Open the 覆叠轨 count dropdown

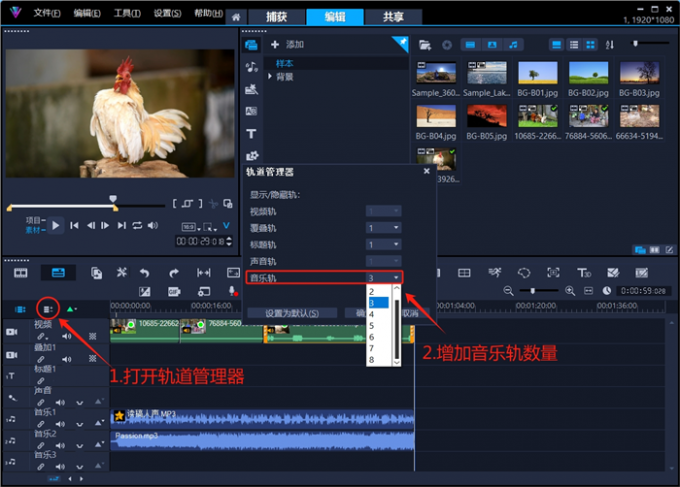(x=383, y=228)
